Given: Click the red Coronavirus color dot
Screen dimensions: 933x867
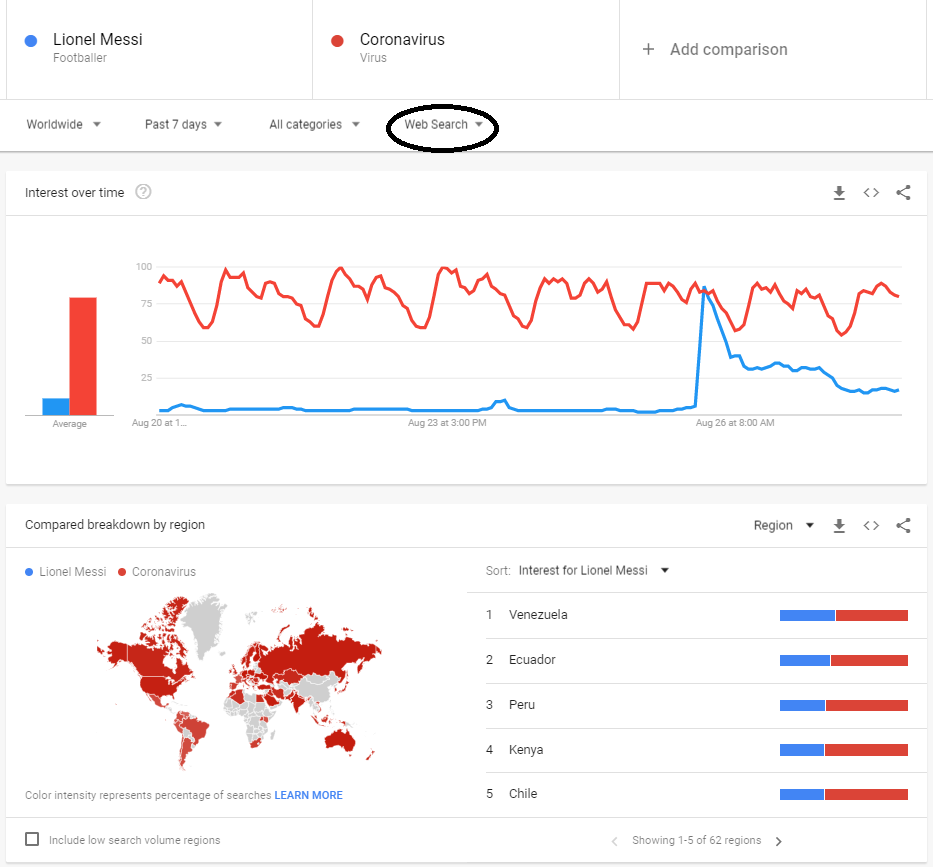Looking at the screenshot, I should (337, 40).
